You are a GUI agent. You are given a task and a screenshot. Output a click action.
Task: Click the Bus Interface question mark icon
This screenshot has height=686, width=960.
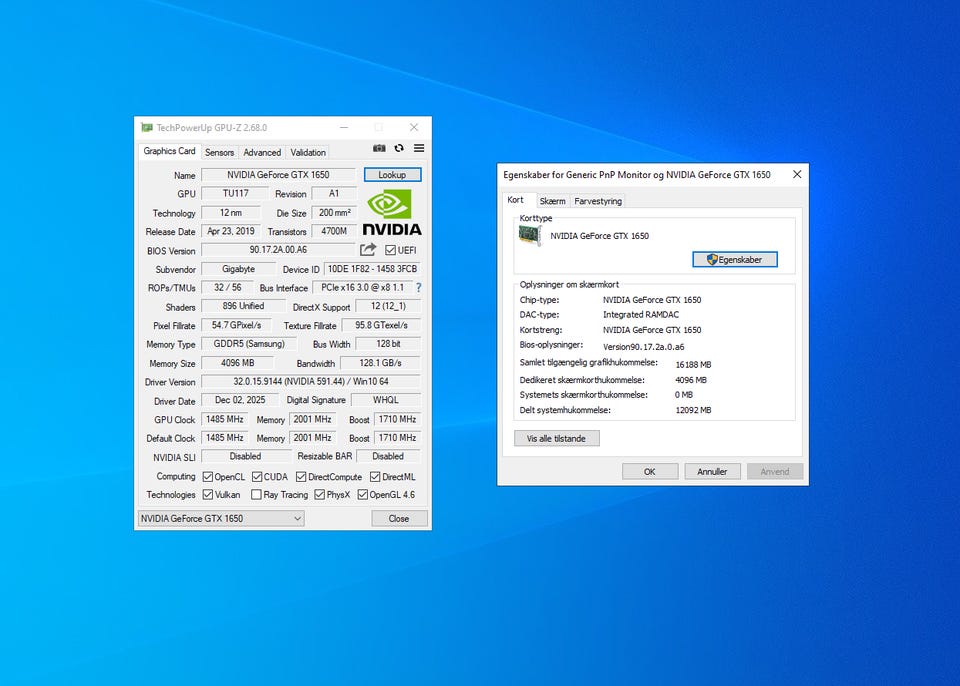pyautogui.click(x=418, y=288)
